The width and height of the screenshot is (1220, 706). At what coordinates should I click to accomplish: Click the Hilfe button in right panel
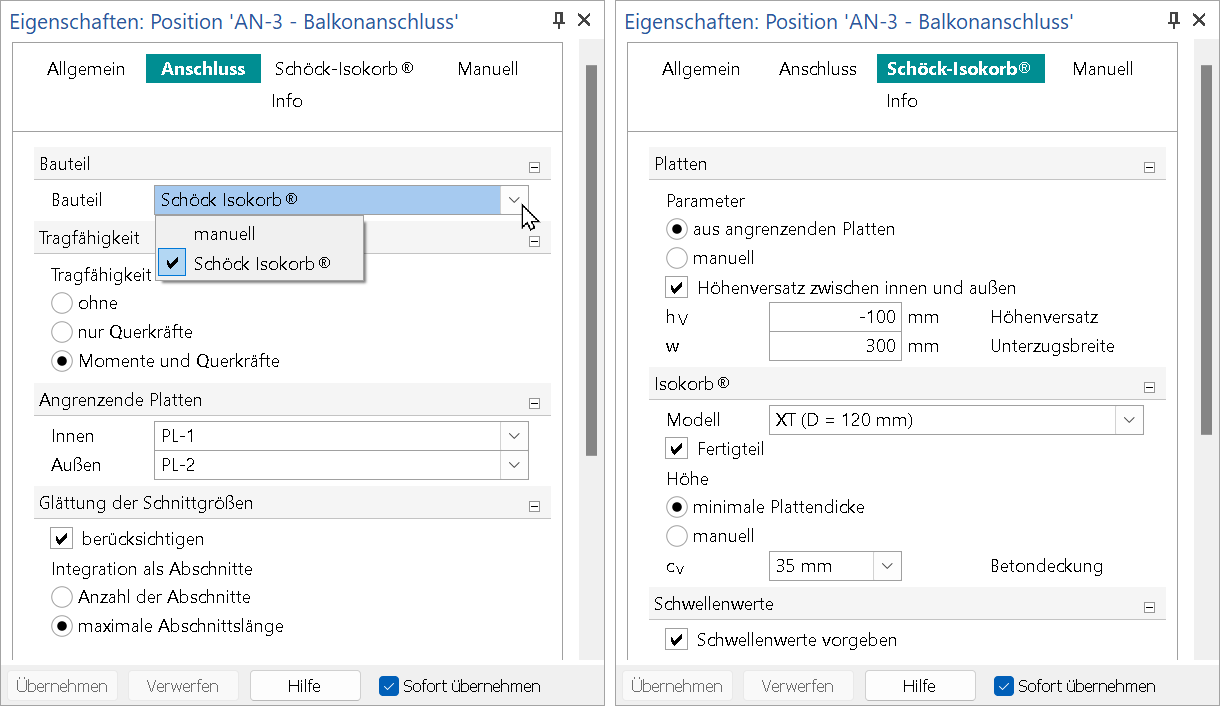click(919, 686)
